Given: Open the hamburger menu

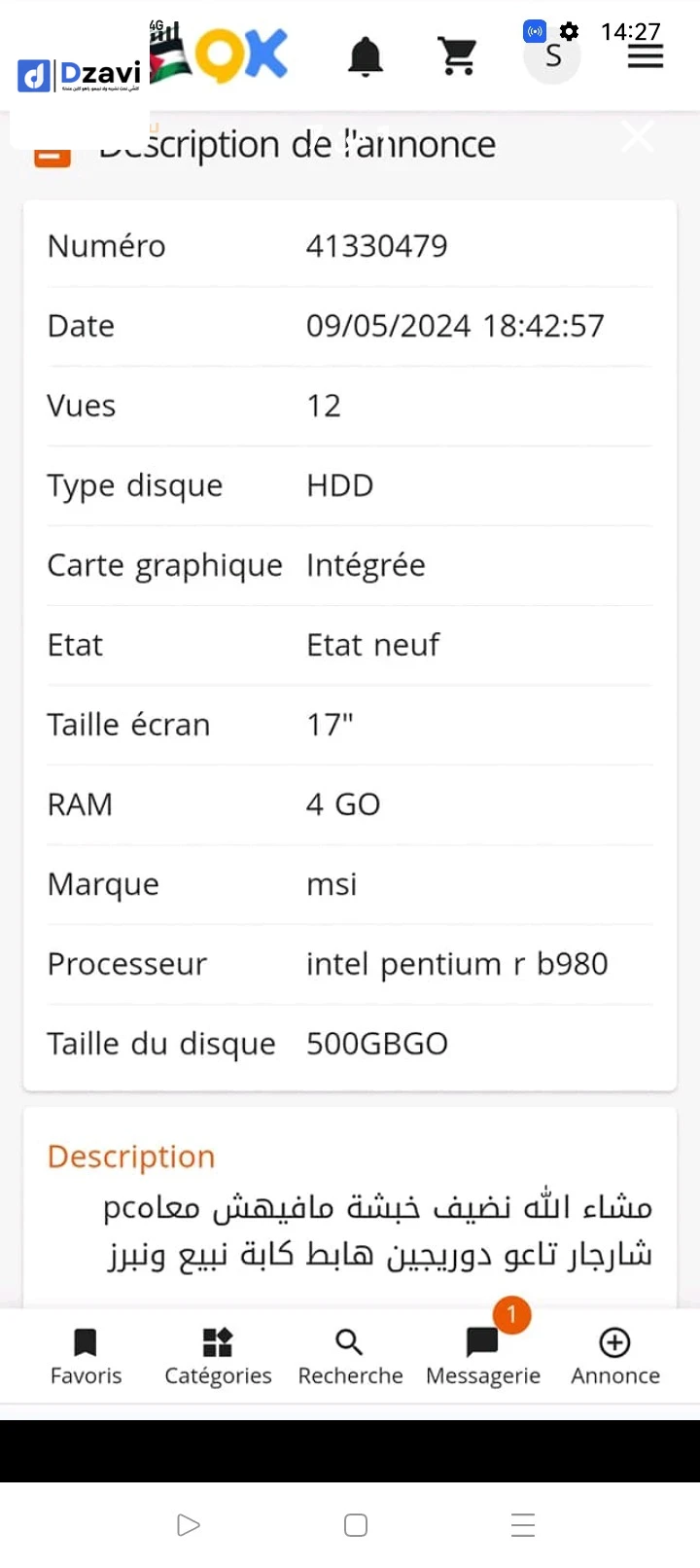Looking at the screenshot, I should (646, 56).
